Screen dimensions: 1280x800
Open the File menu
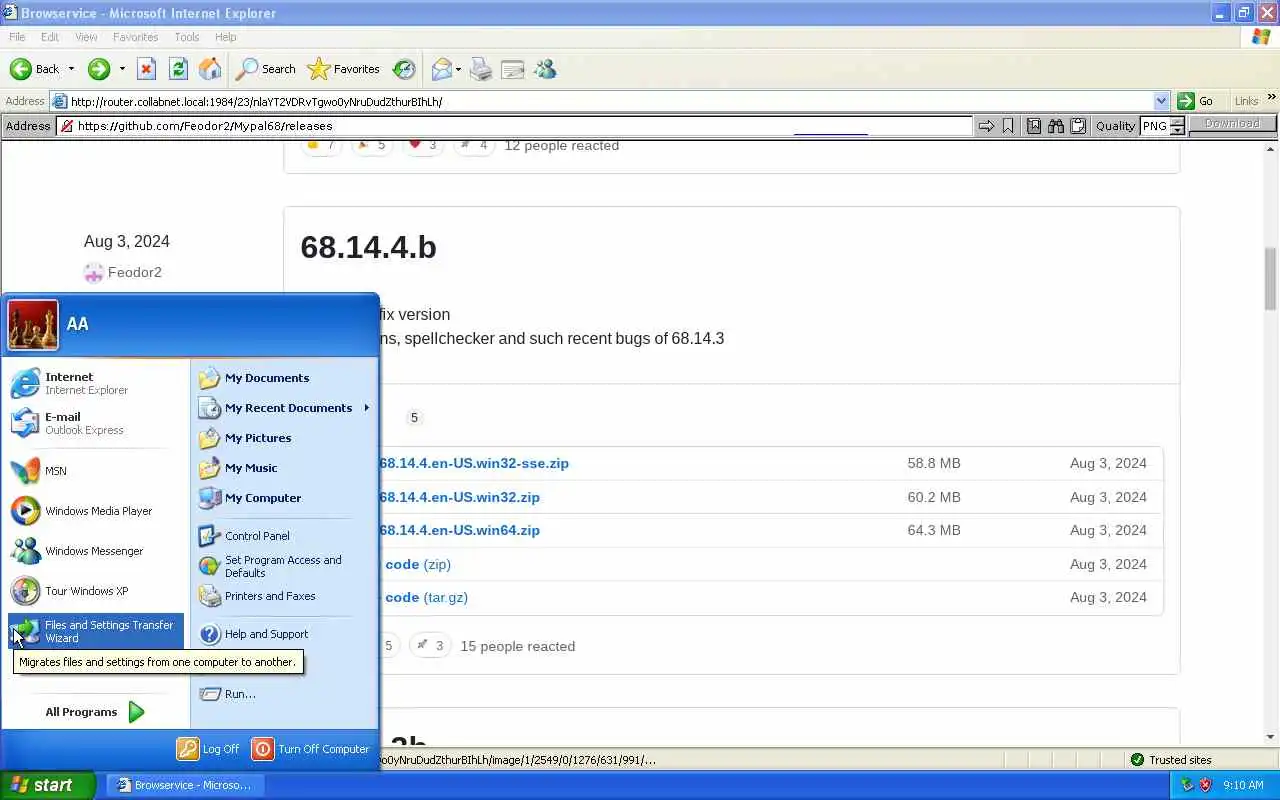coord(17,37)
